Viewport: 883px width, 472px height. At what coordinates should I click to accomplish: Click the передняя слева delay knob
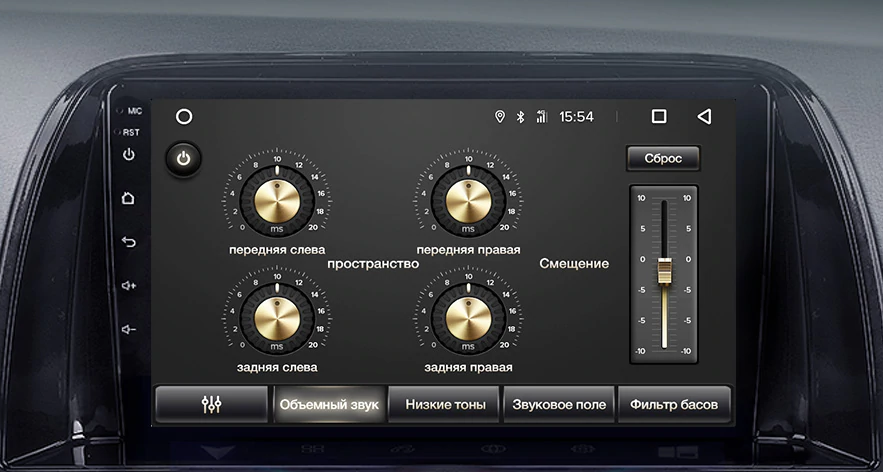[x=276, y=195]
